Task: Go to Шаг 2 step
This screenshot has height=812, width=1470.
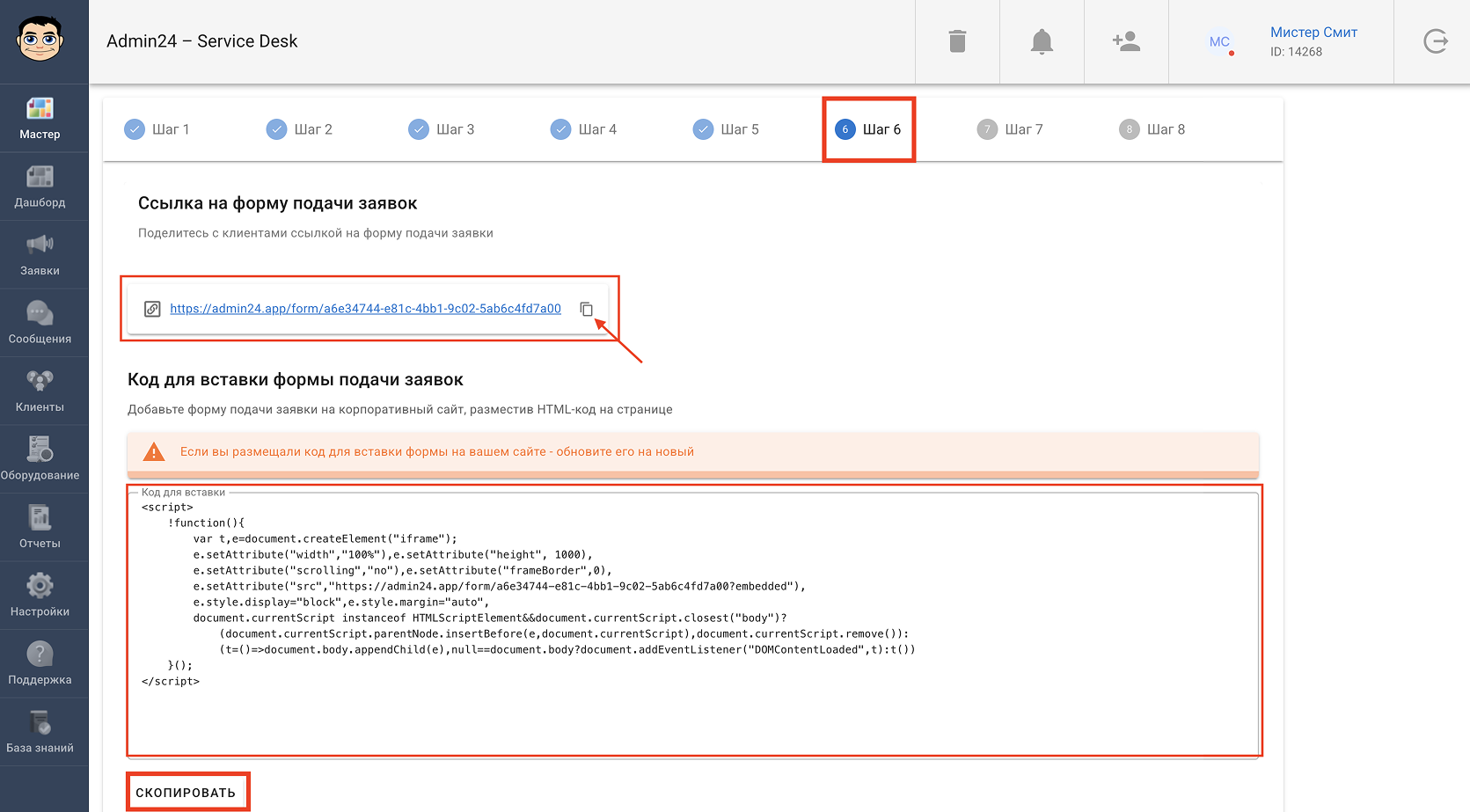Action: click(x=299, y=129)
